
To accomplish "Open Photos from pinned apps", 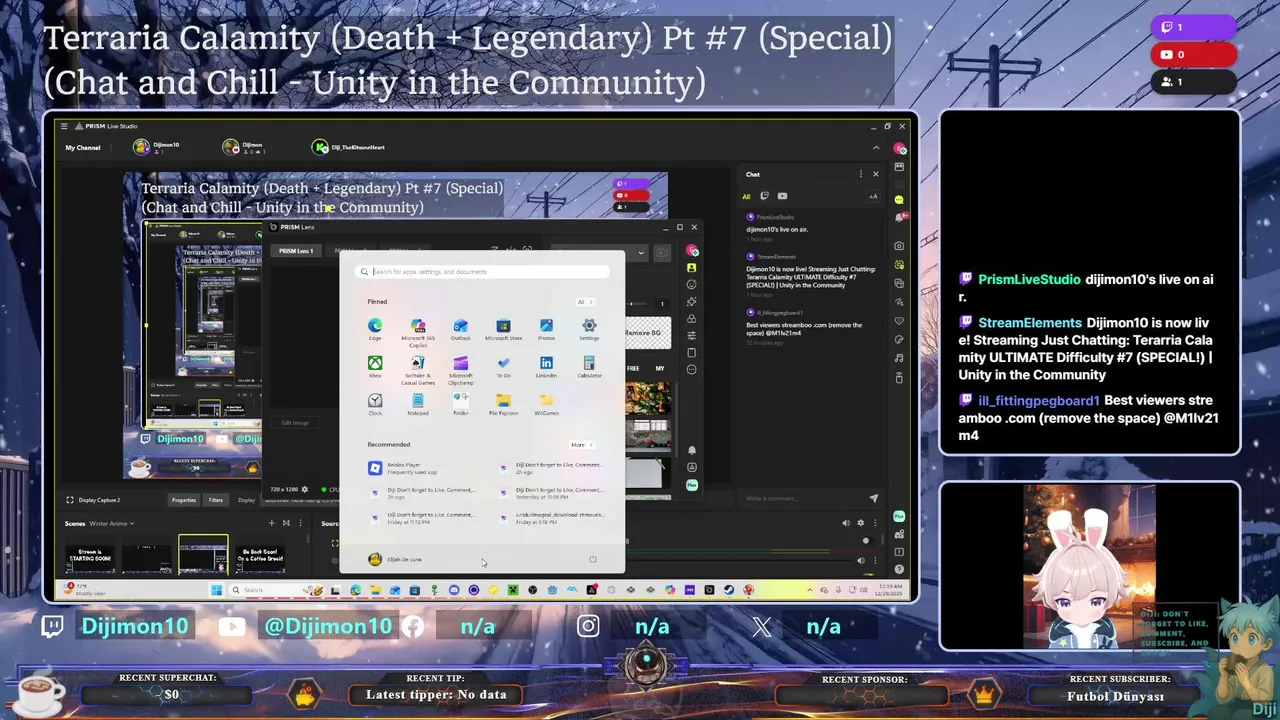I will click(546, 329).
